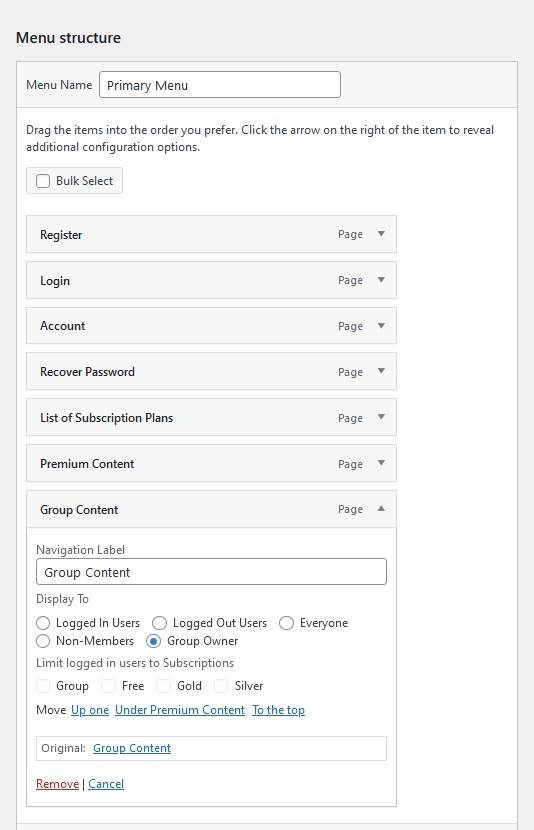The width and height of the screenshot is (534, 830).
Task: Expand the Login menu item arrow
Action: coord(381,280)
